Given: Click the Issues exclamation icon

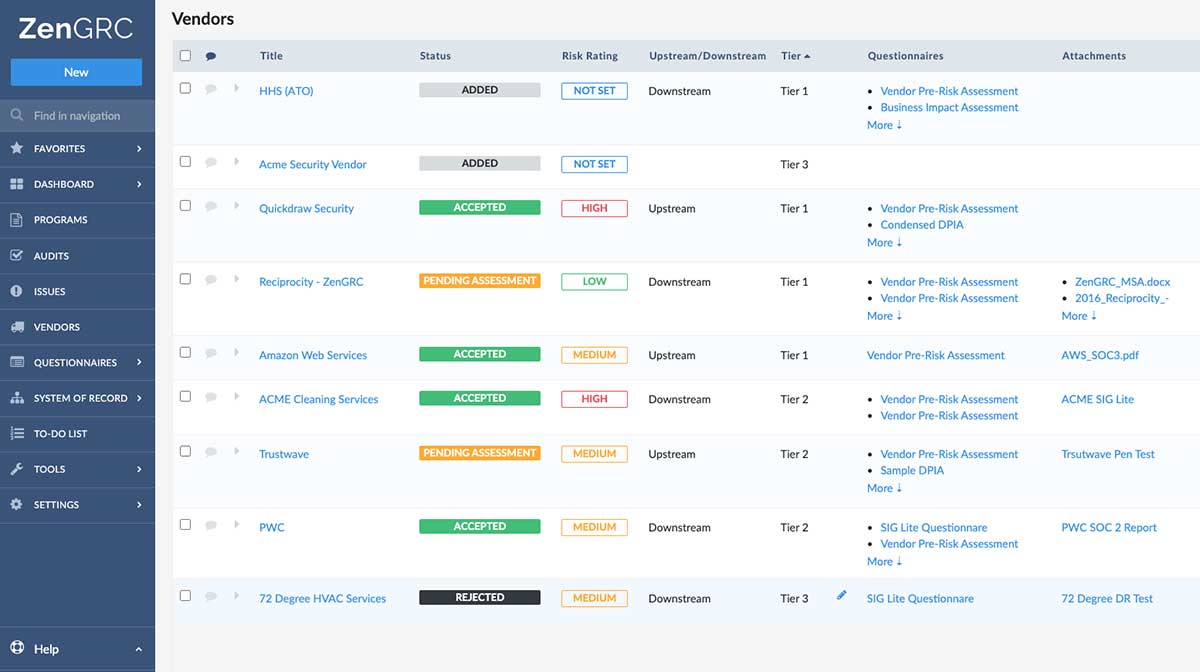Looking at the screenshot, I should [x=16, y=291].
